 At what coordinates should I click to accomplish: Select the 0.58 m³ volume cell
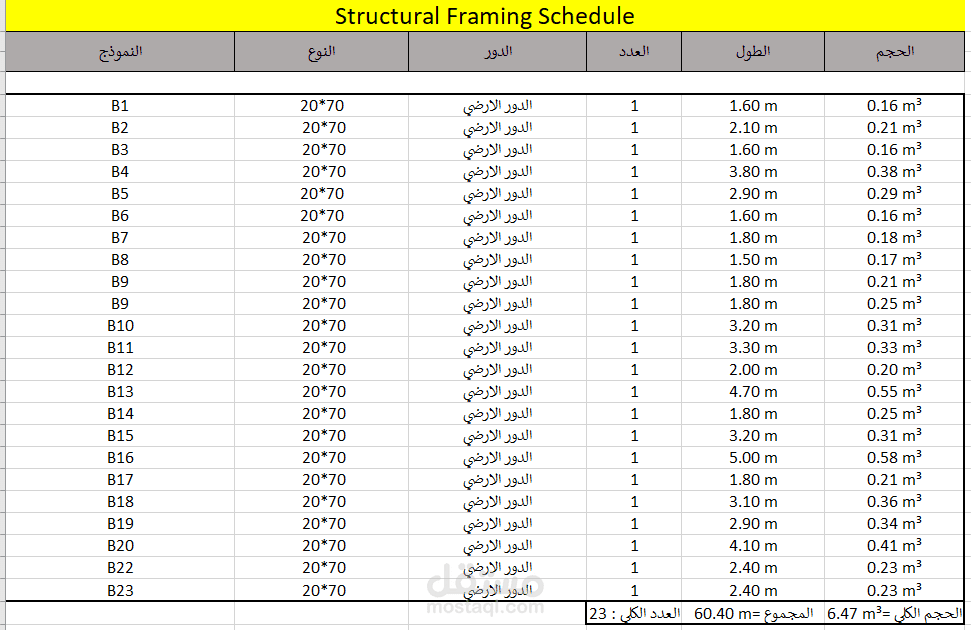[894, 458]
